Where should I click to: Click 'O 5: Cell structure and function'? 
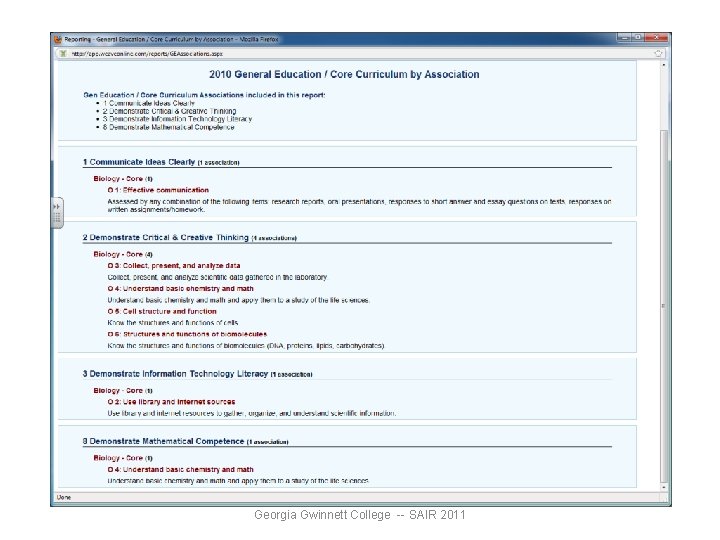click(162, 311)
